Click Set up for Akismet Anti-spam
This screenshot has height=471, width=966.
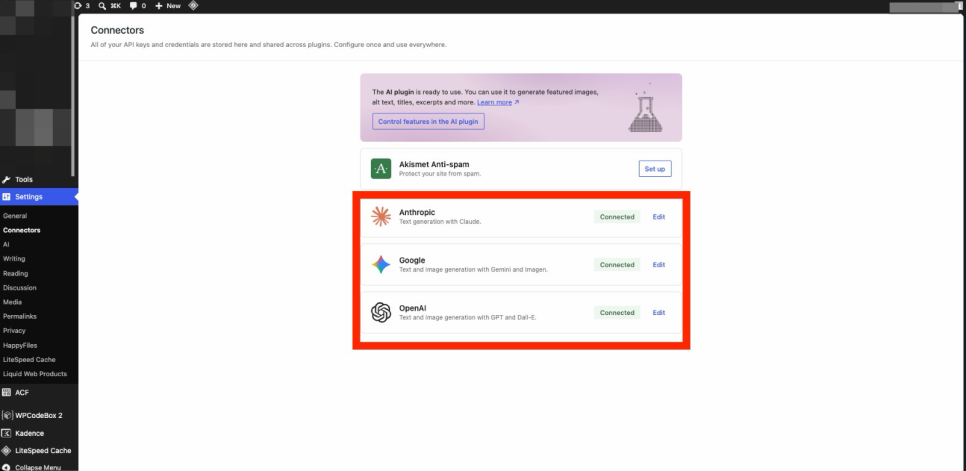point(655,169)
